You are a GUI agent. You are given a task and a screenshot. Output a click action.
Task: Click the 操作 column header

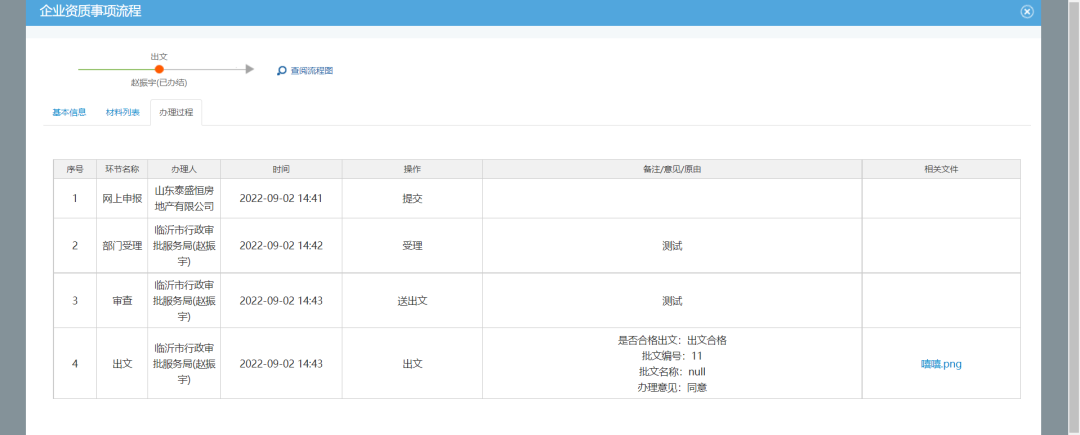tap(412, 169)
